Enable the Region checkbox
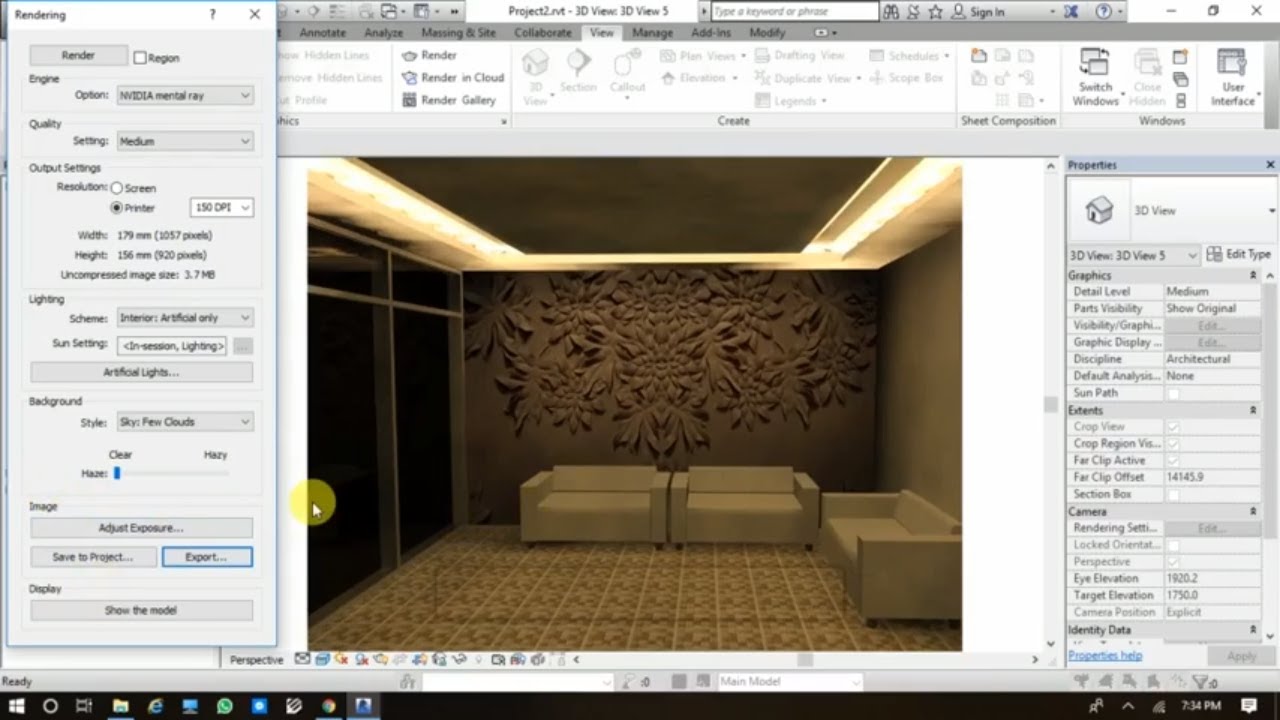1280x720 pixels. pyautogui.click(x=140, y=58)
